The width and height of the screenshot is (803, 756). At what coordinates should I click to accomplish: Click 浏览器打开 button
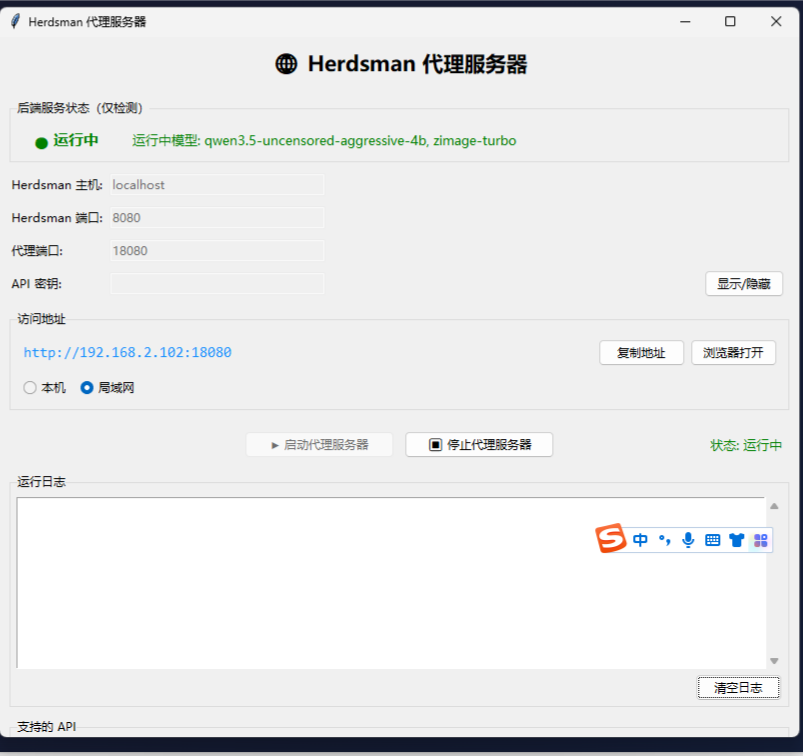pos(733,352)
